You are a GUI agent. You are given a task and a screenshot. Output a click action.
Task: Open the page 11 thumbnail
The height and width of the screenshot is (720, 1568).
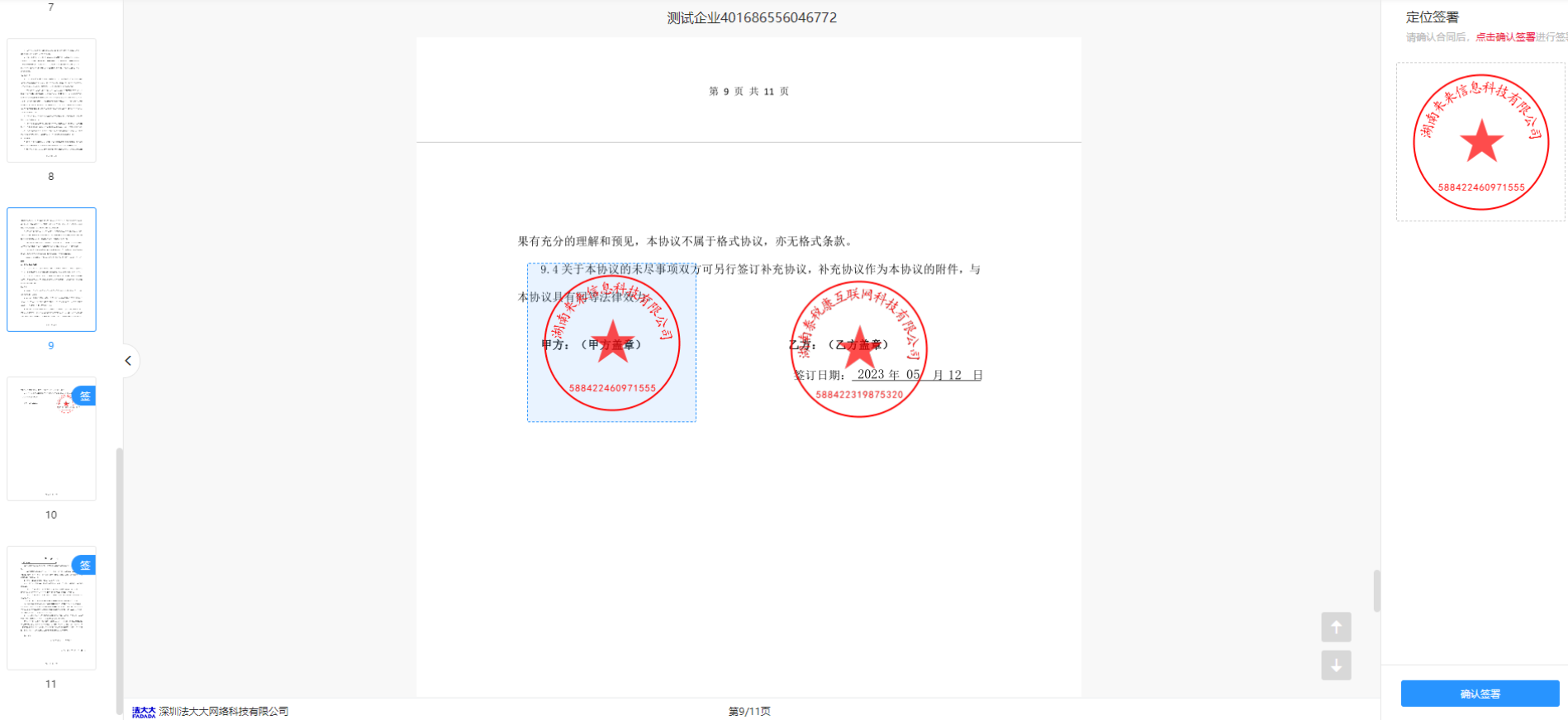click(51, 608)
